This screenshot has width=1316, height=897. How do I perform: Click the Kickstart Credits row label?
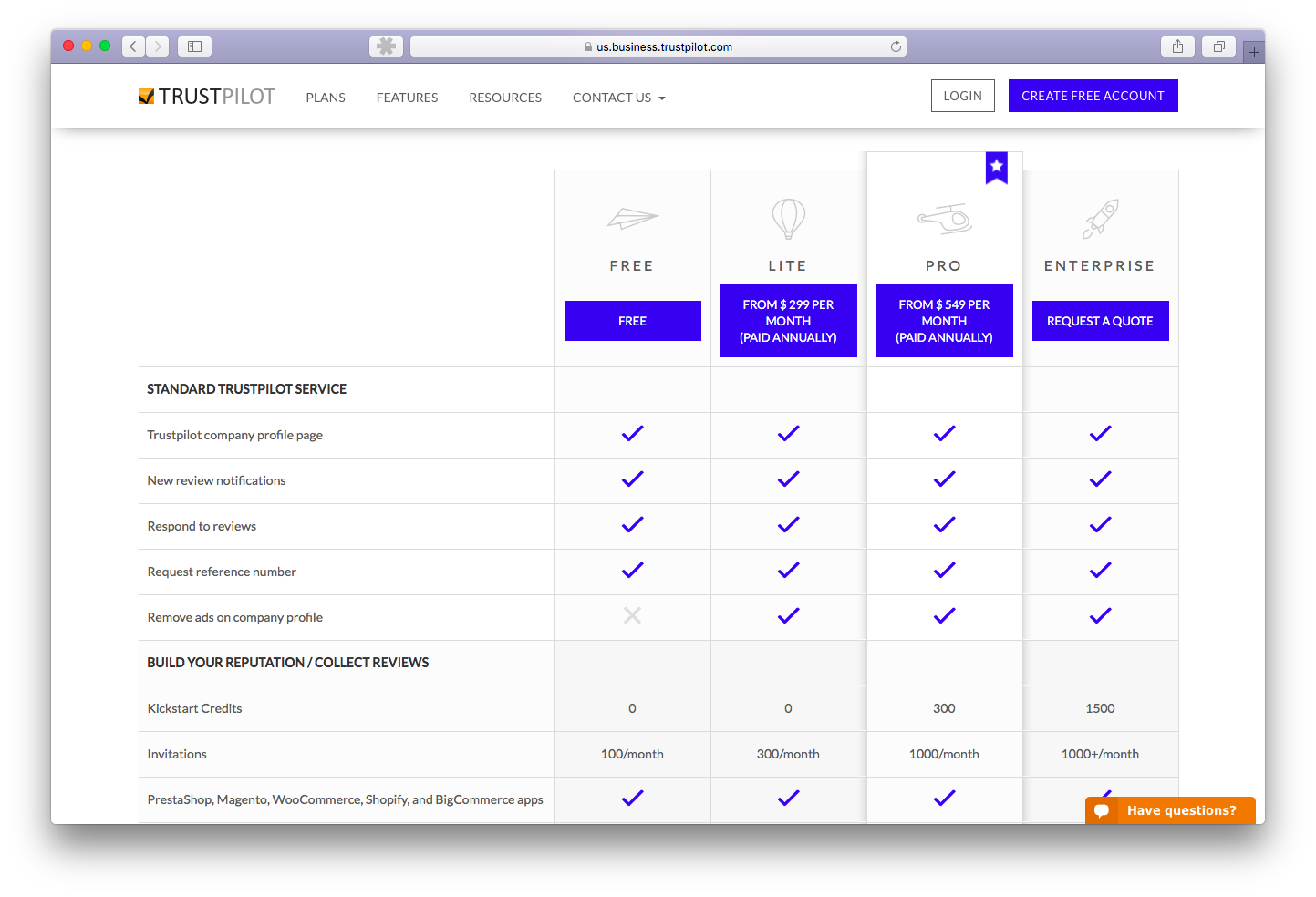[194, 708]
